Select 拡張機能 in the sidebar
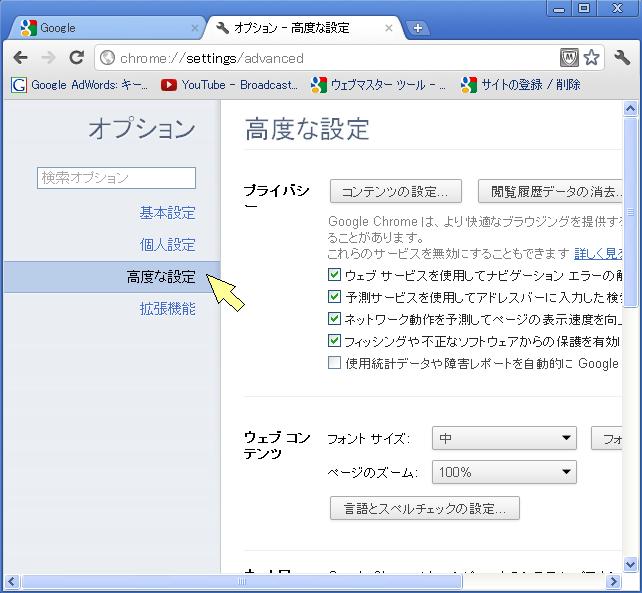This screenshot has height=593, width=642. coord(167,309)
